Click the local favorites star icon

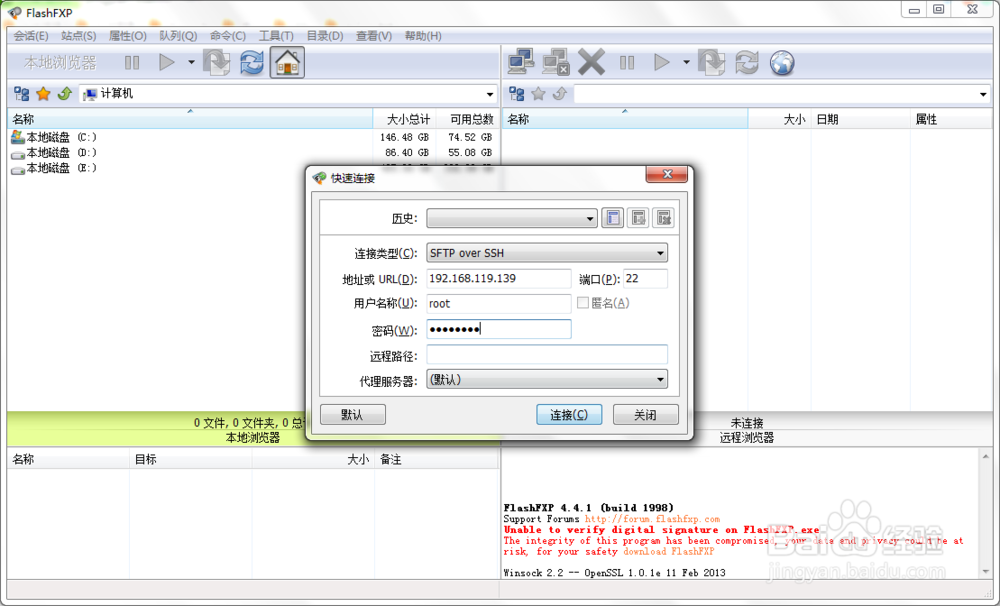(43, 94)
